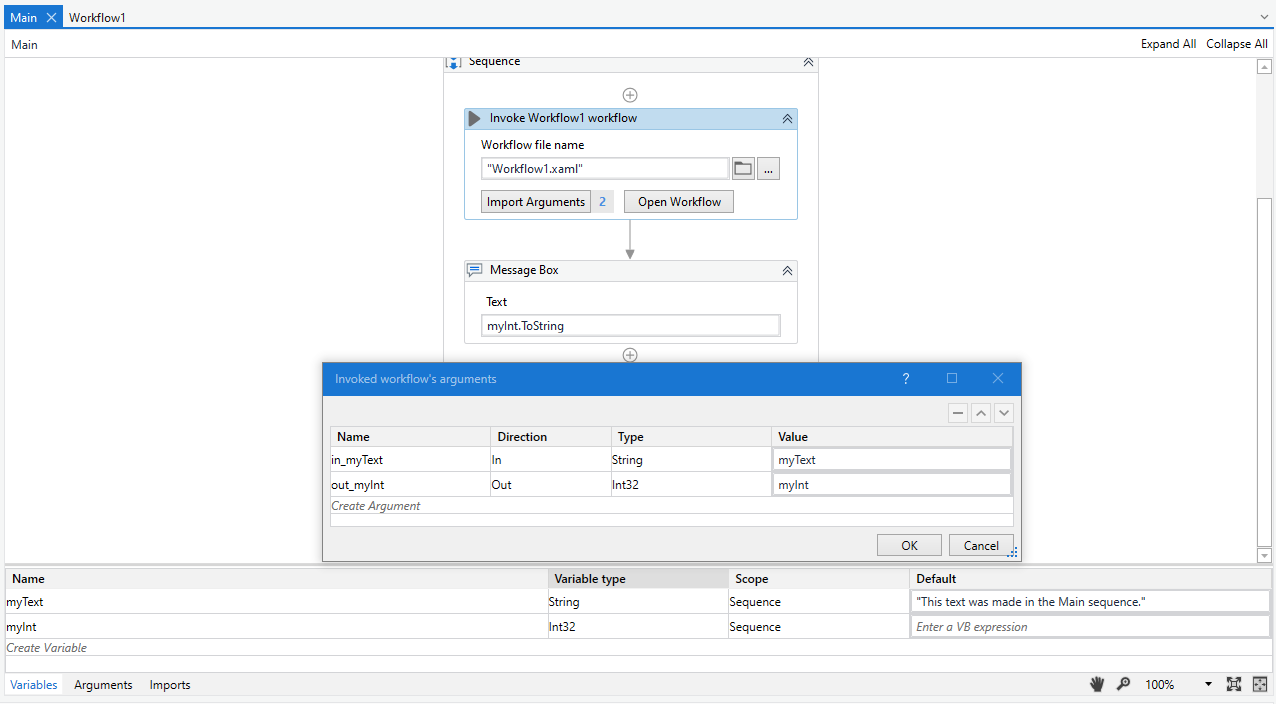
Task: Open the Arguments panel tab
Action: pos(103,685)
